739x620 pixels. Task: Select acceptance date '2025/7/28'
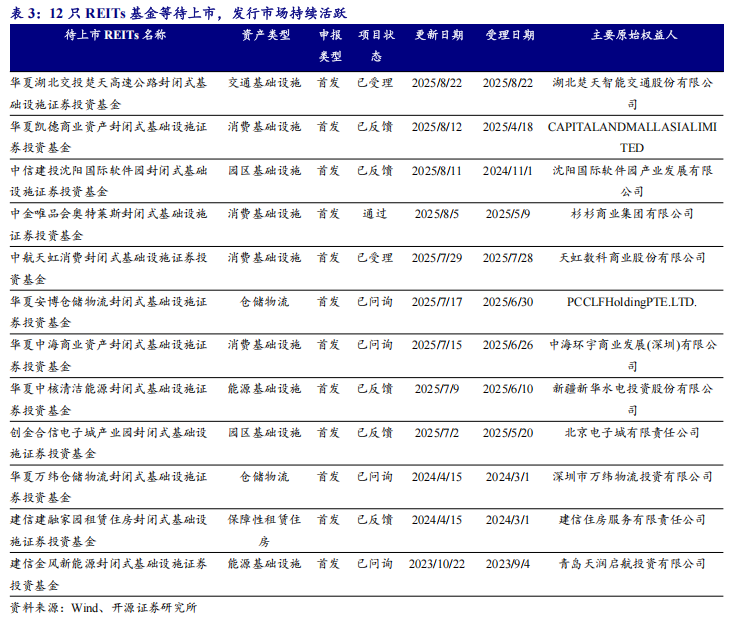tap(508, 258)
